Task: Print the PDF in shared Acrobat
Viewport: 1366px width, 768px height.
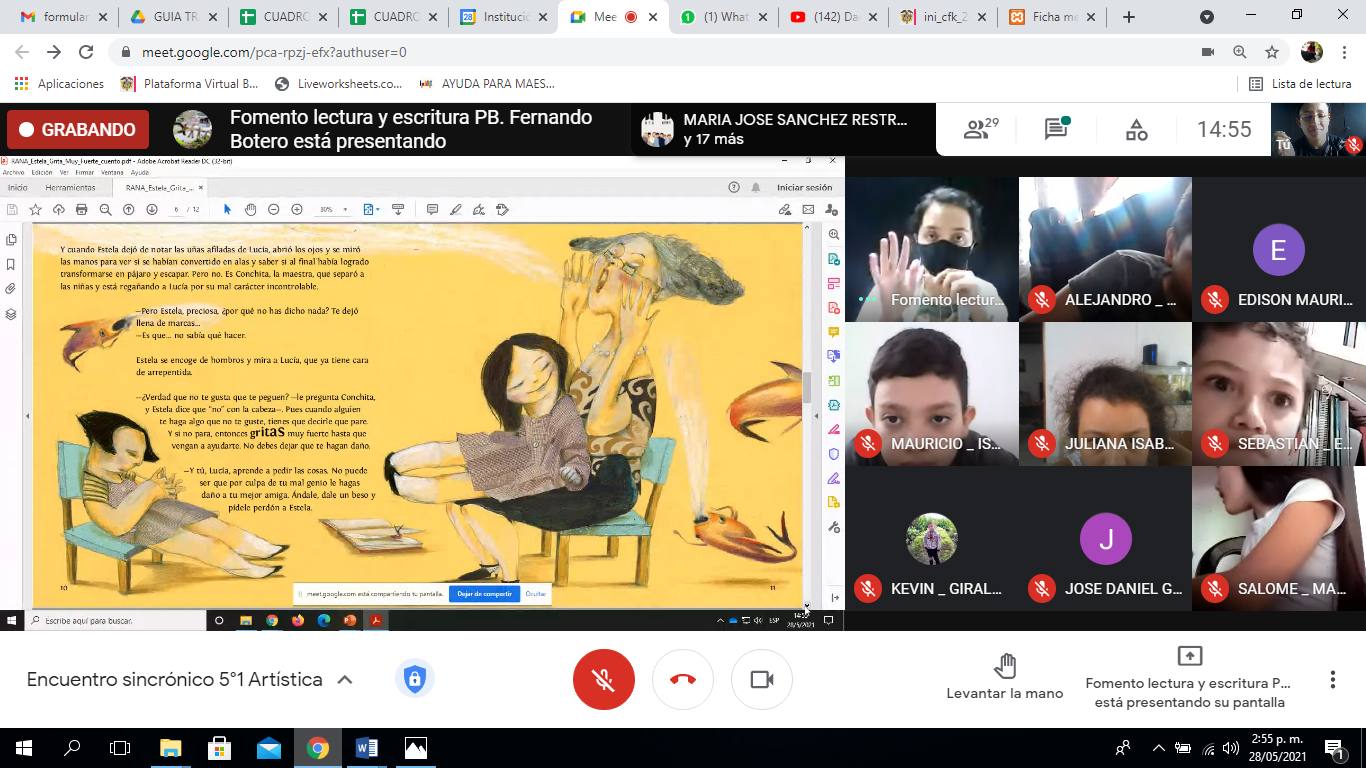Action: [x=82, y=209]
